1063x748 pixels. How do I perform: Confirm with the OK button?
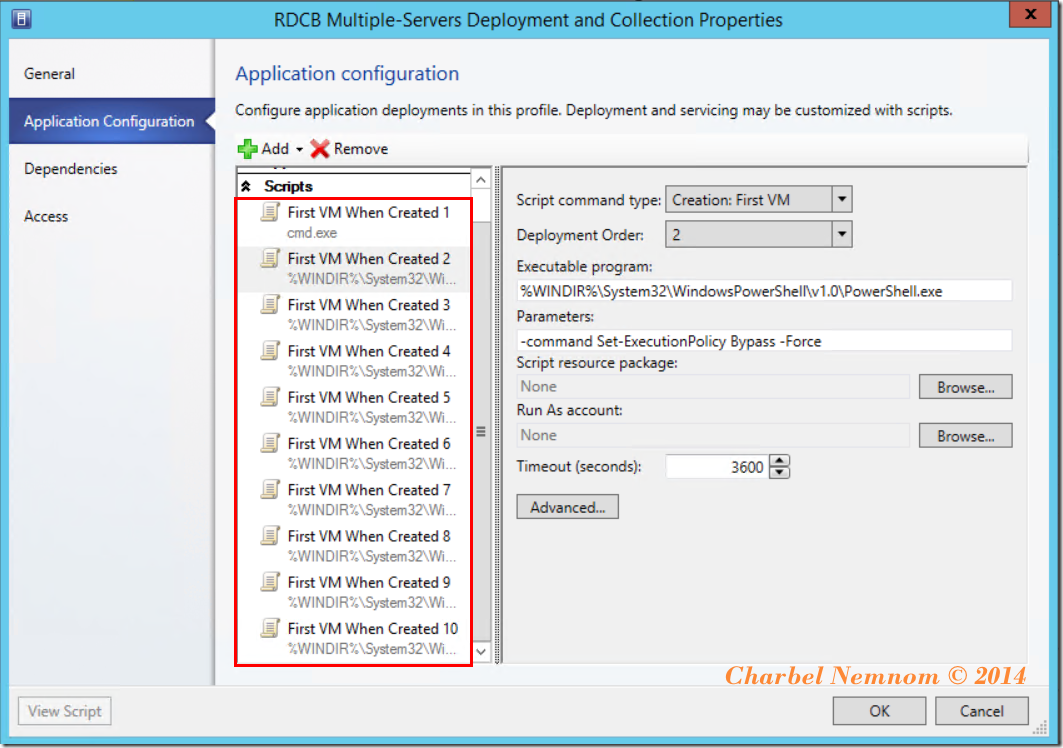pos(879,711)
